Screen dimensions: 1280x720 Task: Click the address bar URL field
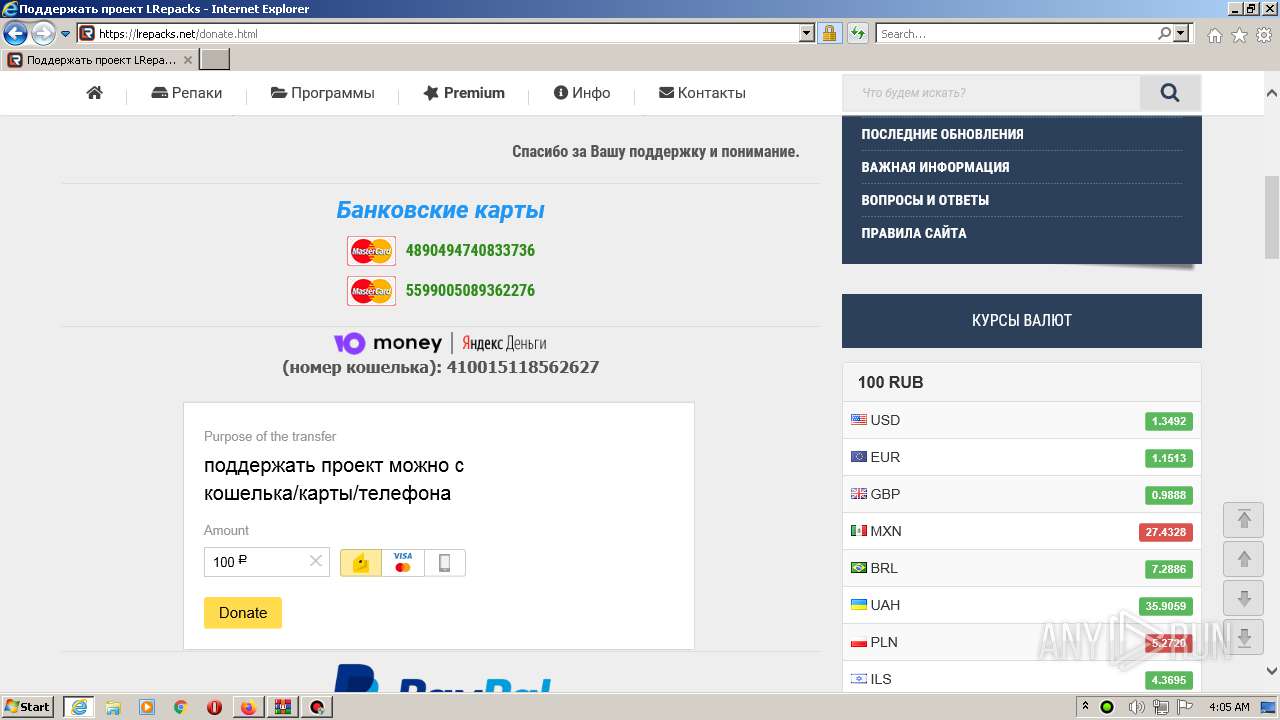click(x=447, y=34)
